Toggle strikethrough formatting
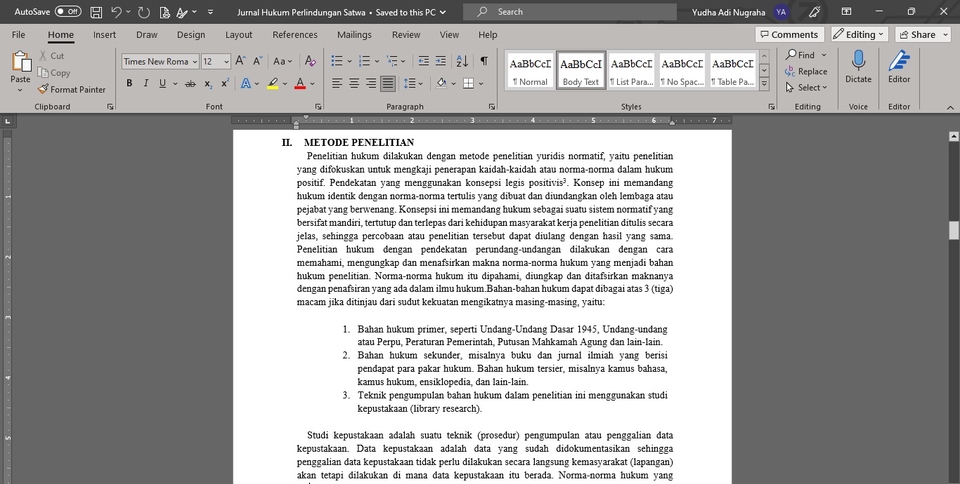The width and height of the screenshot is (960, 484). point(190,84)
